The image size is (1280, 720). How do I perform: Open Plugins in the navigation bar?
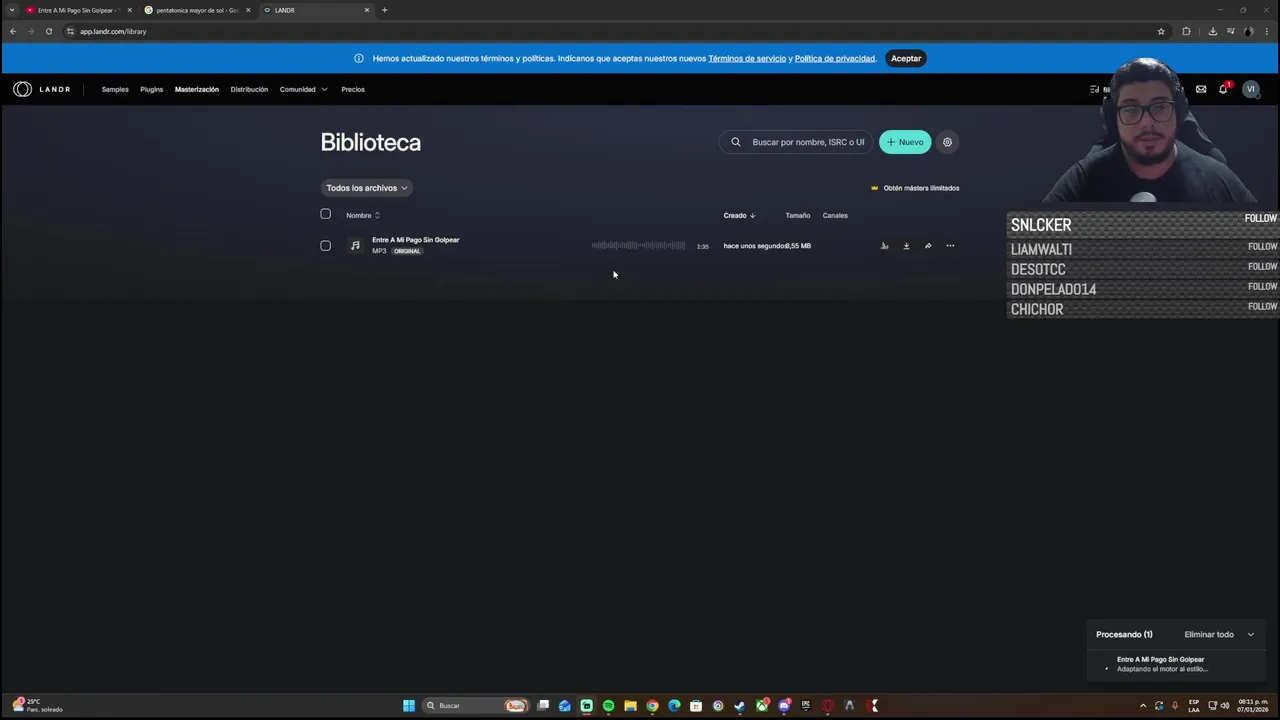pos(151,89)
